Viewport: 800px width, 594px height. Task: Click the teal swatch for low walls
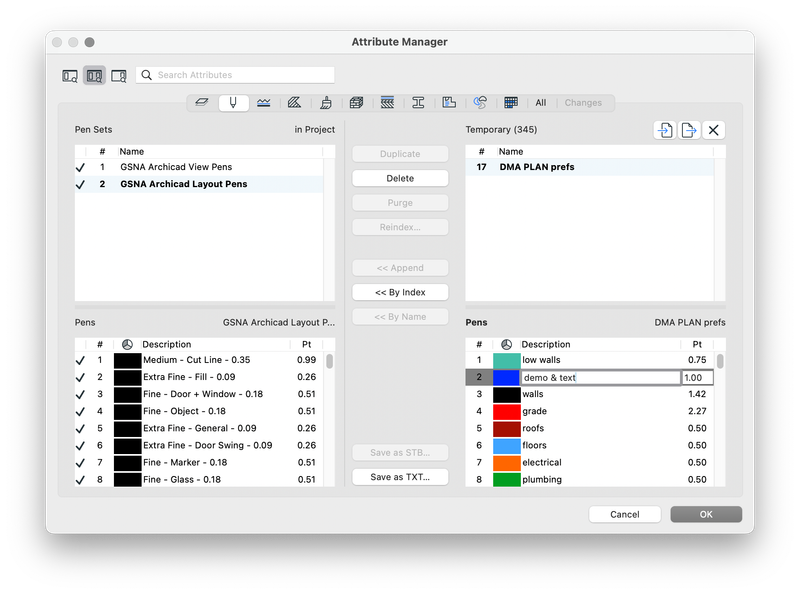(506, 360)
